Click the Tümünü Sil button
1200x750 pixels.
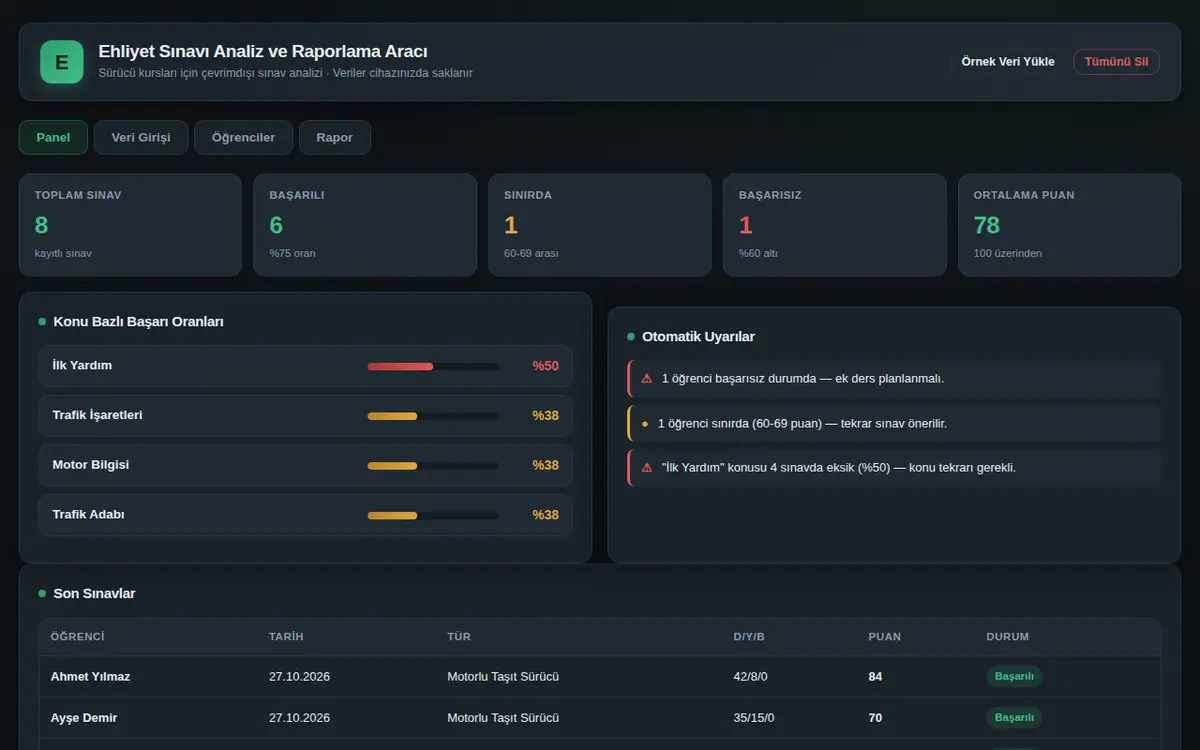coord(1116,62)
